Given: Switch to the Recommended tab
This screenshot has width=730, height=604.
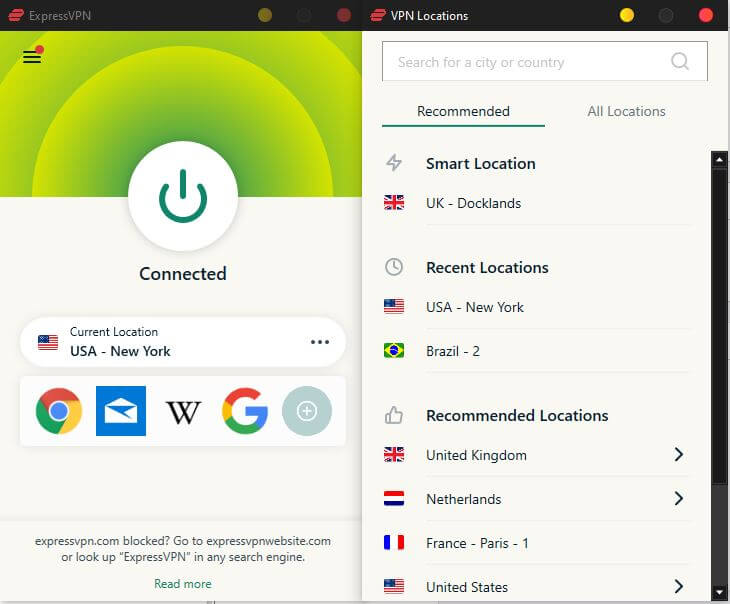Looking at the screenshot, I should click(463, 111).
